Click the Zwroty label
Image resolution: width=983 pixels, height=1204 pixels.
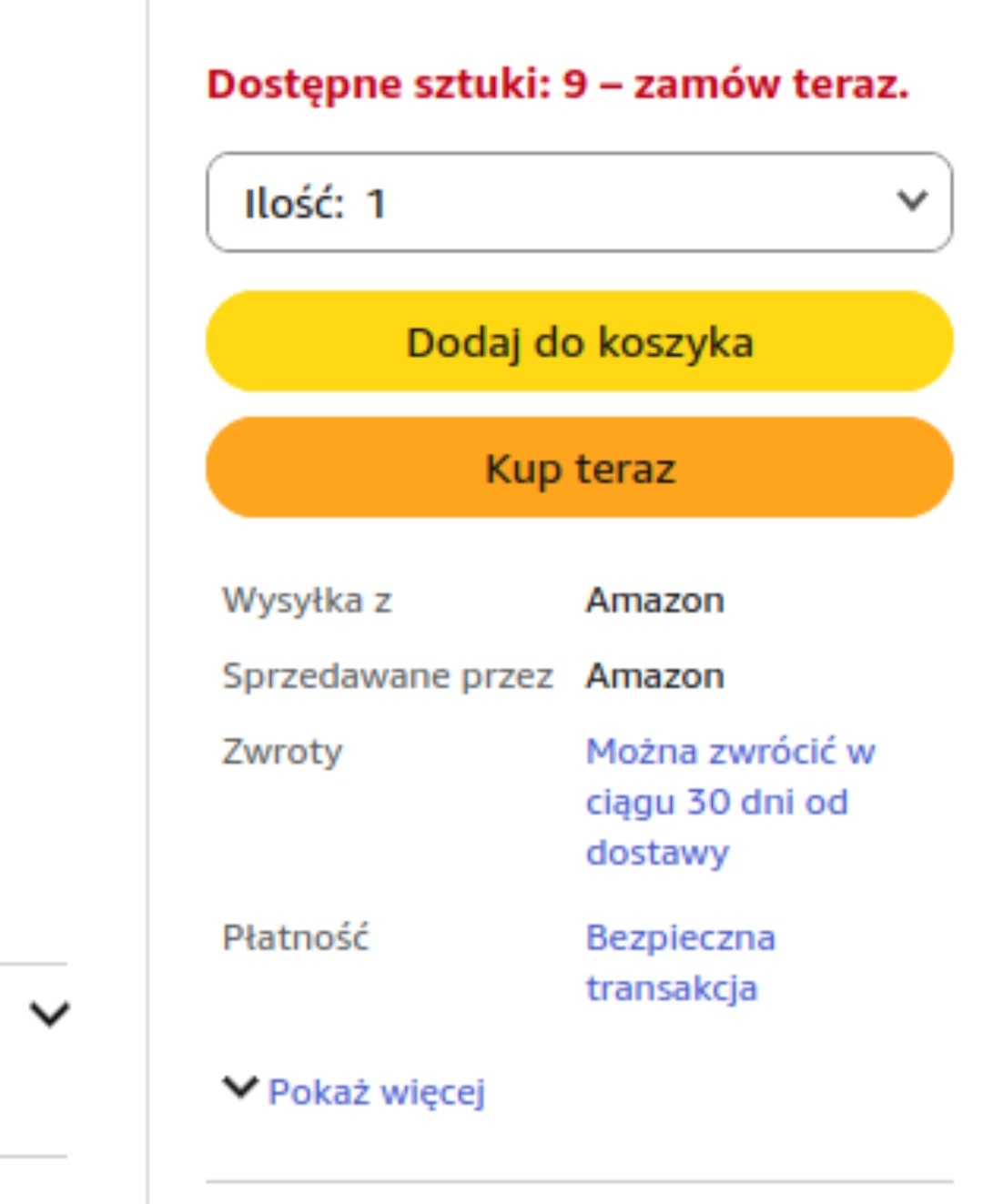282,752
